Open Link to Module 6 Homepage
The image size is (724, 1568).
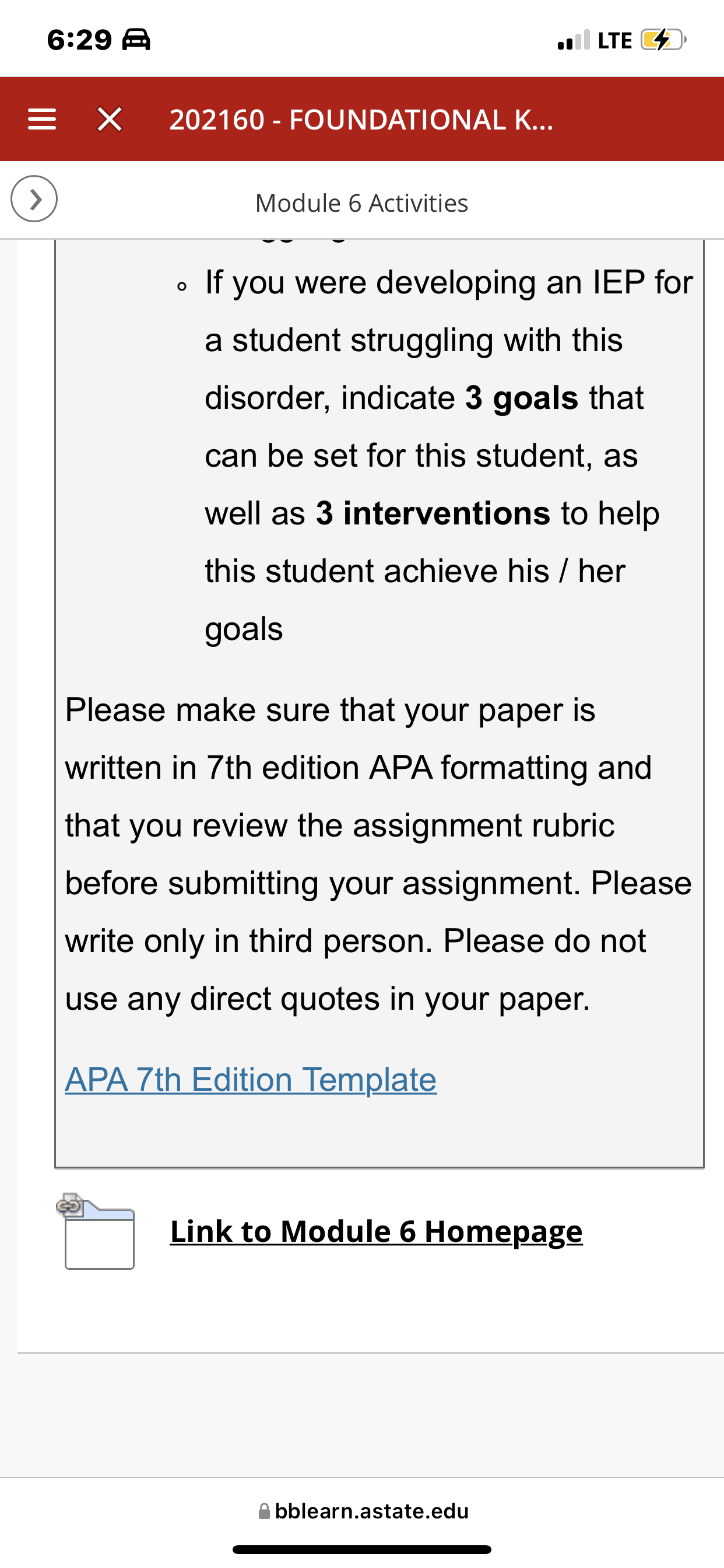tap(376, 1231)
